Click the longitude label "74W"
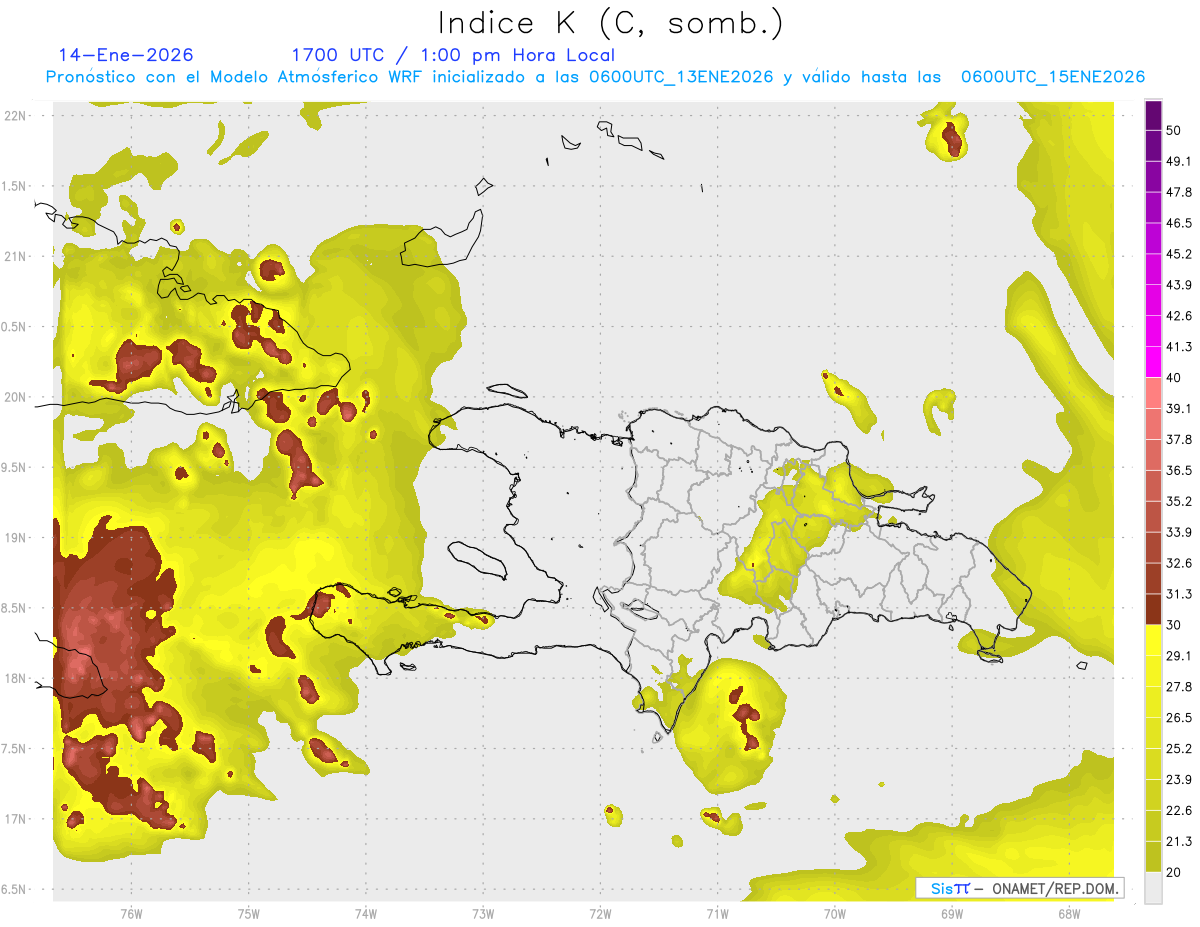The image size is (1200, 927). [365, 913]
